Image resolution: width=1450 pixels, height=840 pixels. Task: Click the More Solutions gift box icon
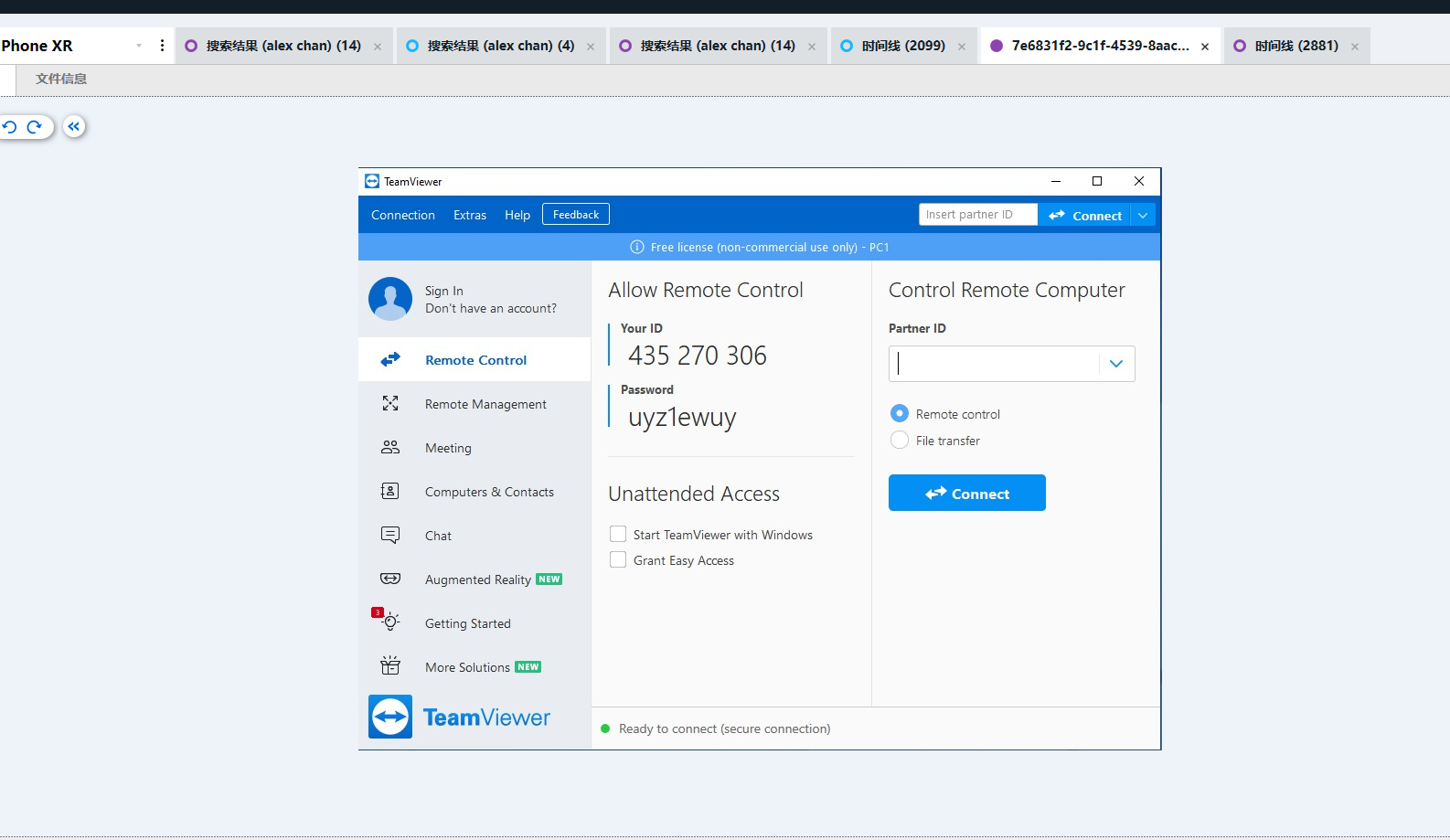(390, 665)
